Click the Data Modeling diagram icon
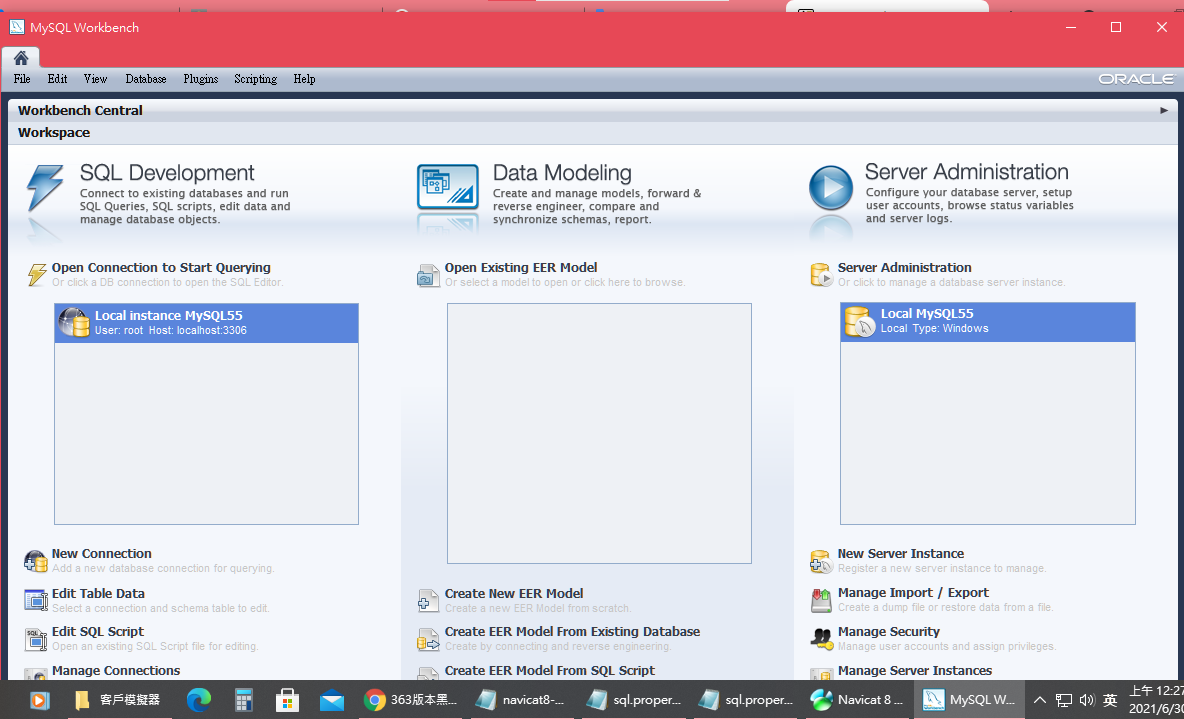 pyautogui.click(x=448, y=187)
